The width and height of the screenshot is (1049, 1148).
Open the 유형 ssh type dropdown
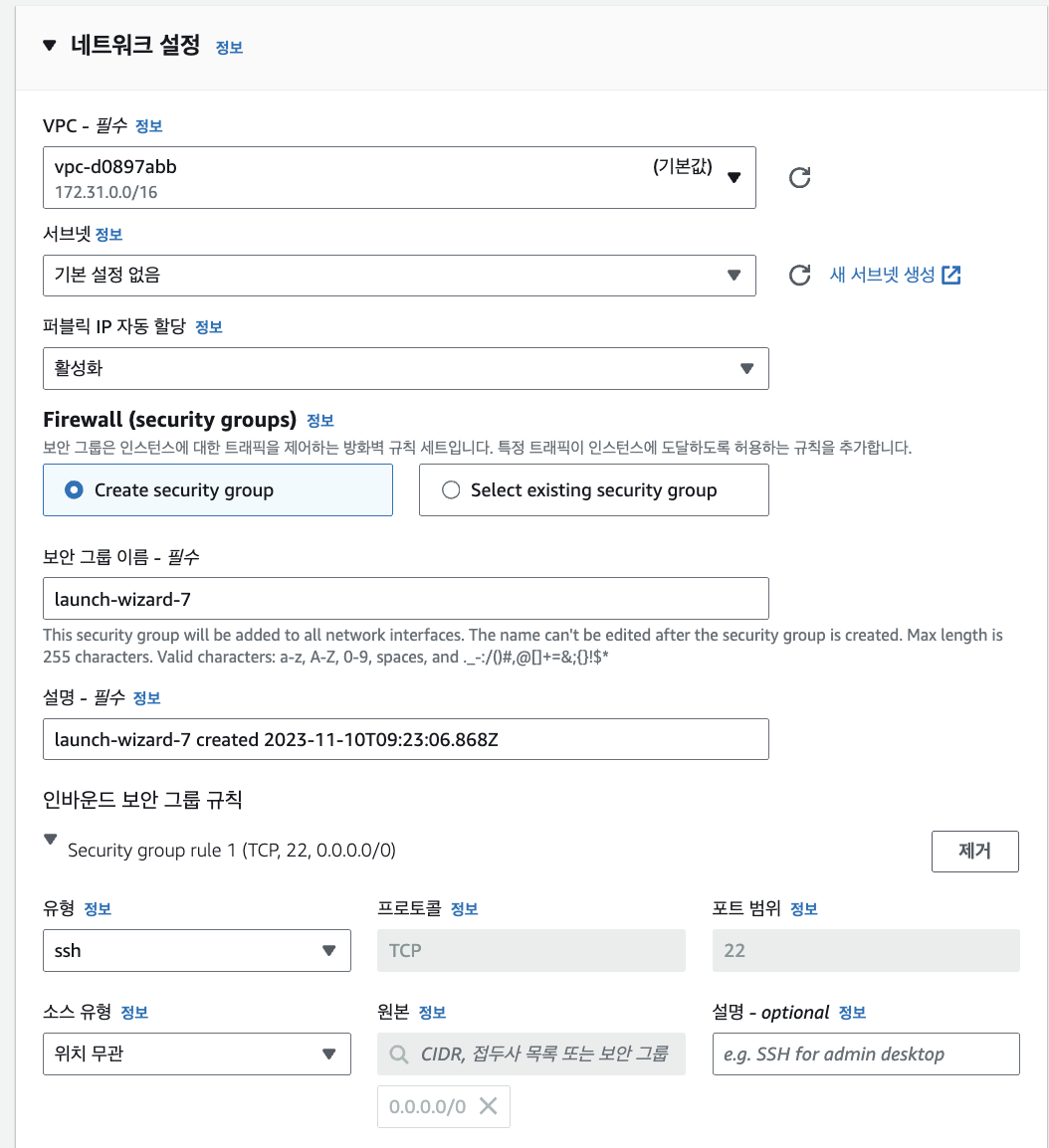point(196,950)
